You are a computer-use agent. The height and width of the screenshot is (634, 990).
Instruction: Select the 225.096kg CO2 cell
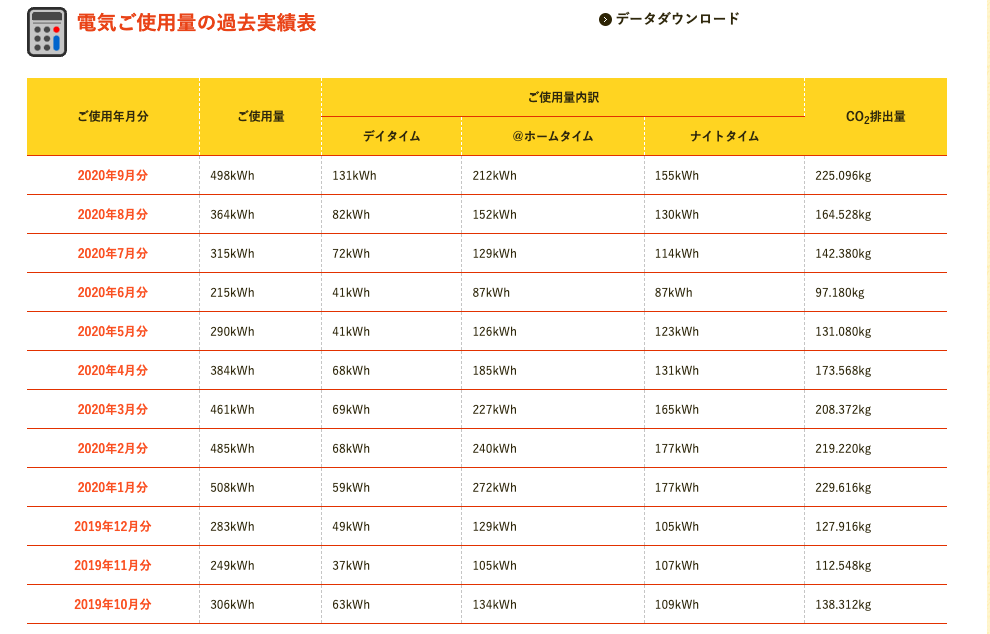876,176
